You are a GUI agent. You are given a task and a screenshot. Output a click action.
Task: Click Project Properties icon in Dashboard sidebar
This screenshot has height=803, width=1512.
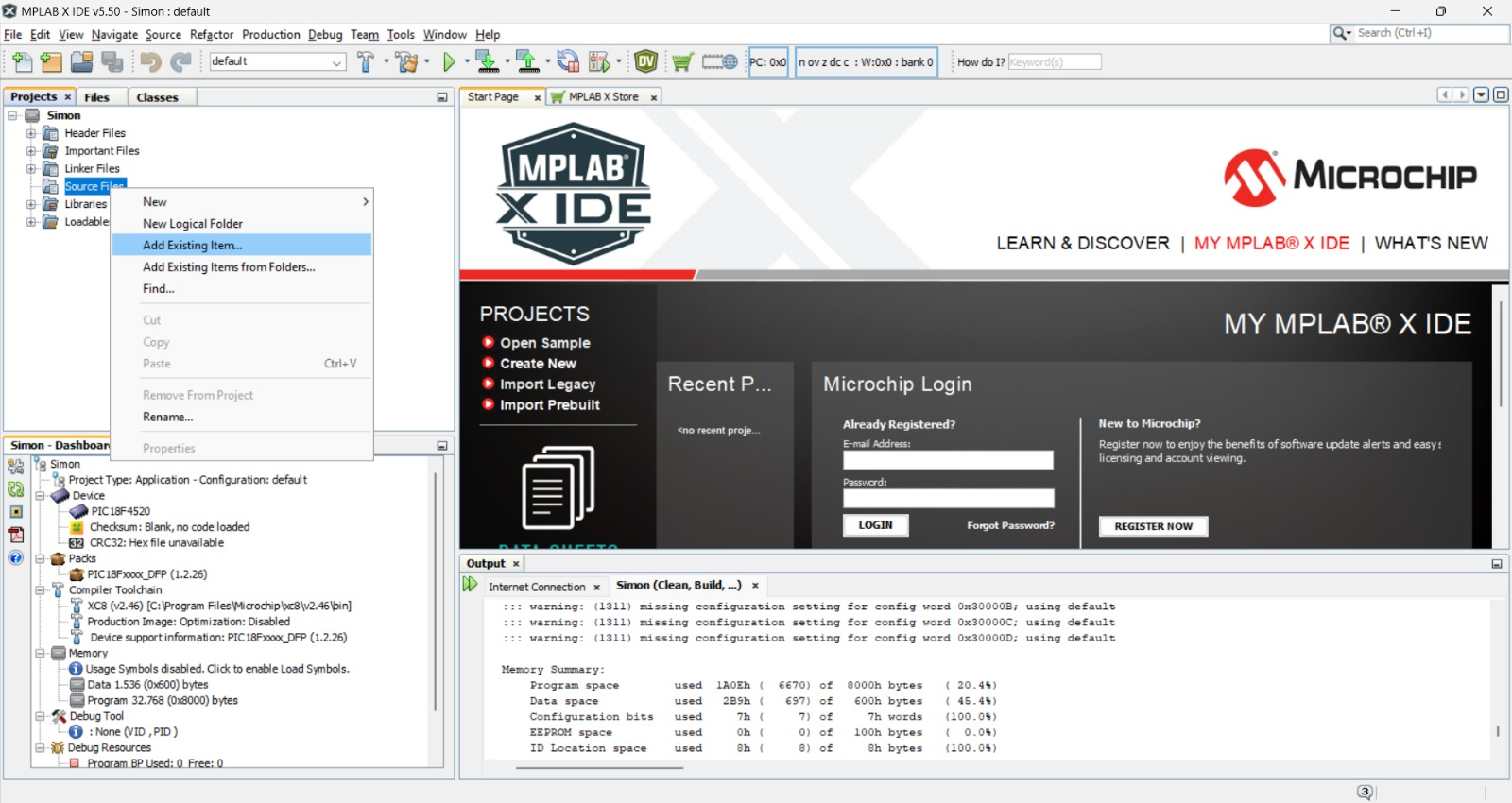[x=16, y=466]
